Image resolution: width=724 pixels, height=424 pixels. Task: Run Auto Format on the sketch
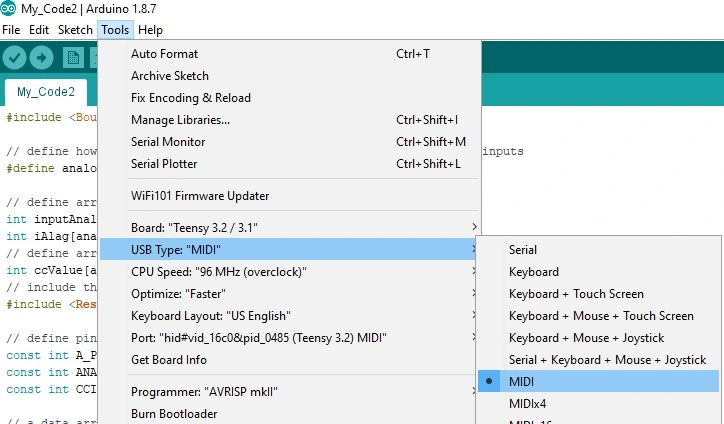(164, 54)
